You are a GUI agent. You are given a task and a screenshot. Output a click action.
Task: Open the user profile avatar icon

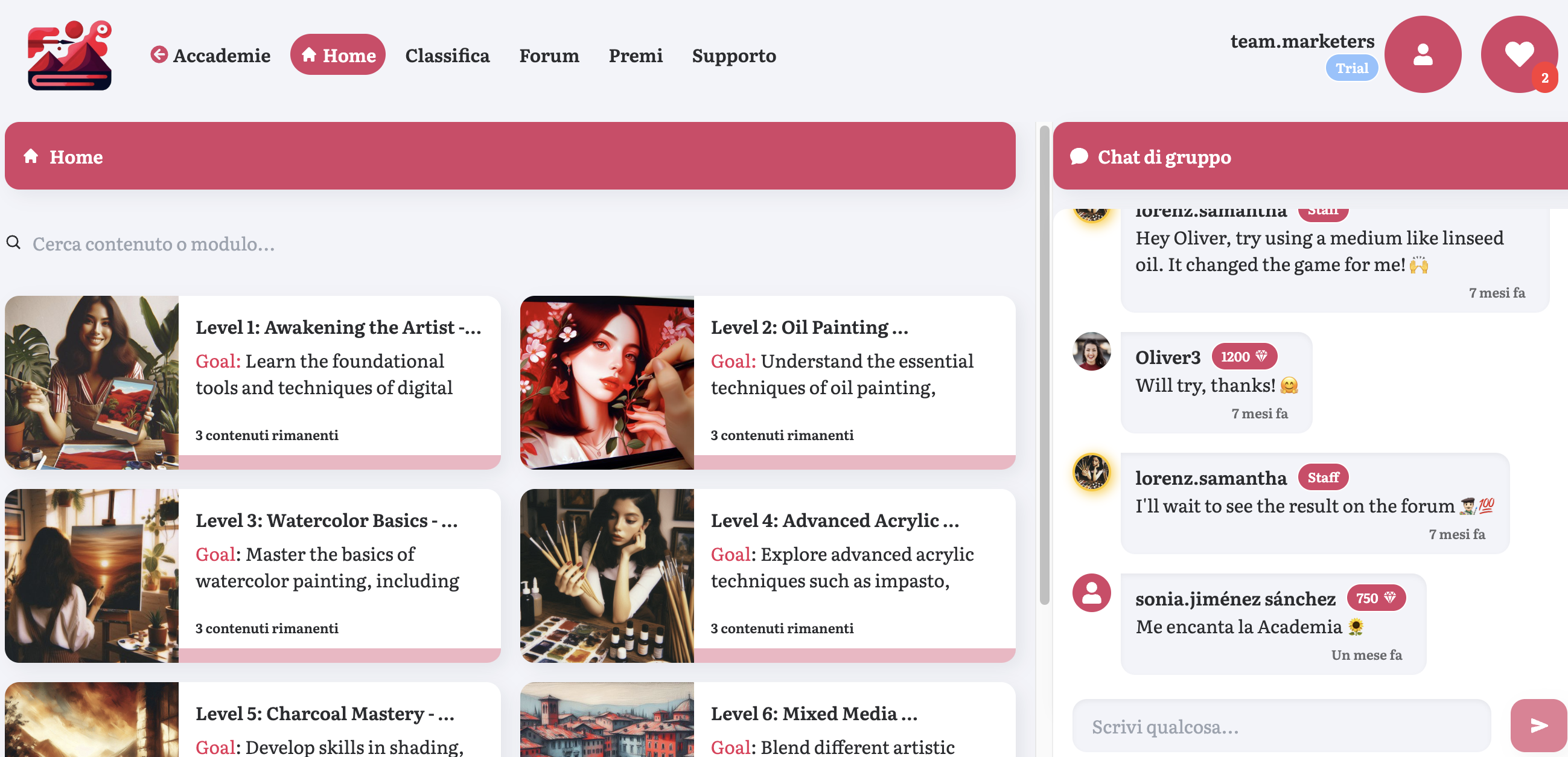(x=1422, y=55)
